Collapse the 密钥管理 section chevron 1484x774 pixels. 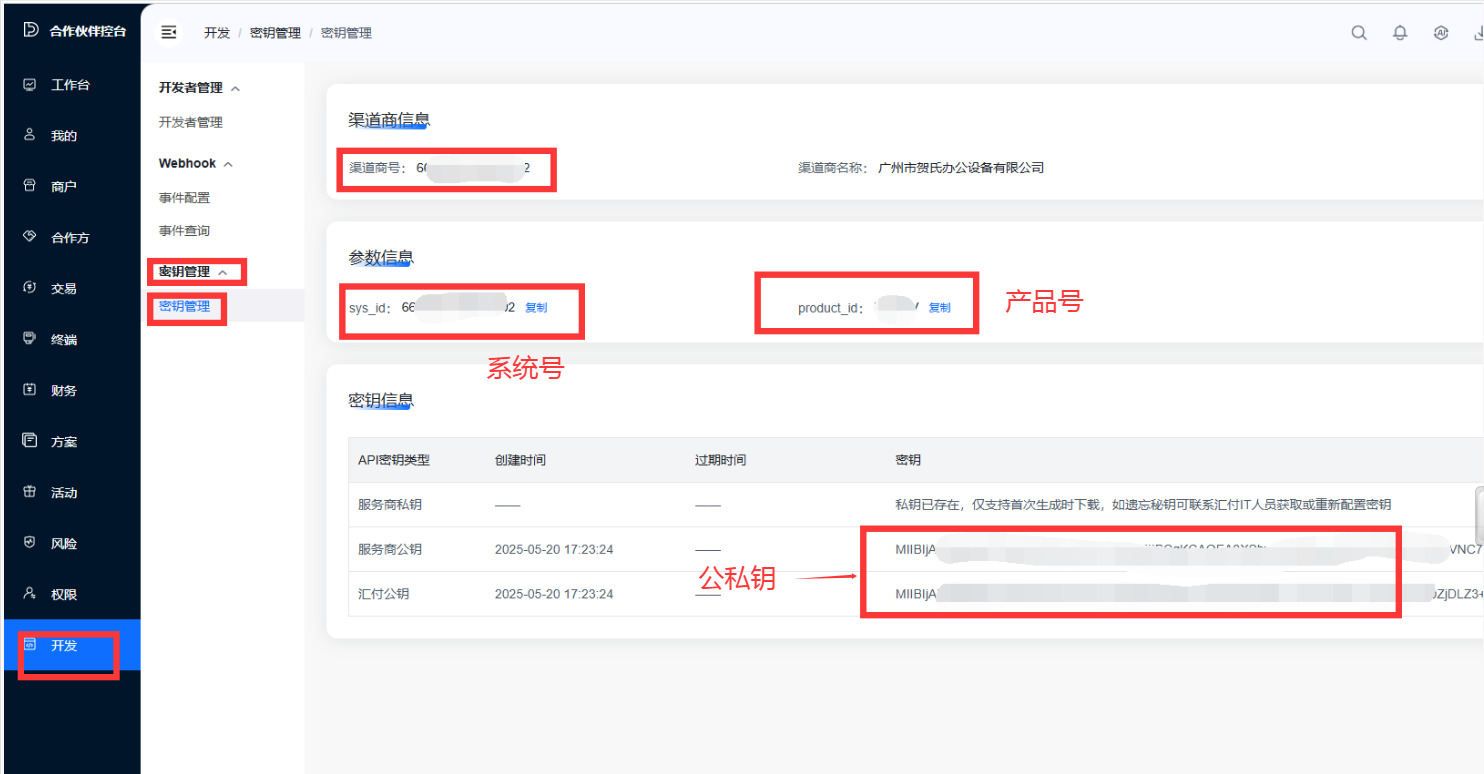(x=223, y=272)
